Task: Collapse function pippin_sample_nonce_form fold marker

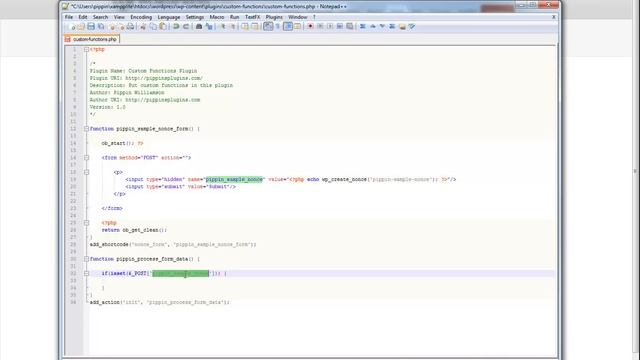Action: (x=86, y=129)
